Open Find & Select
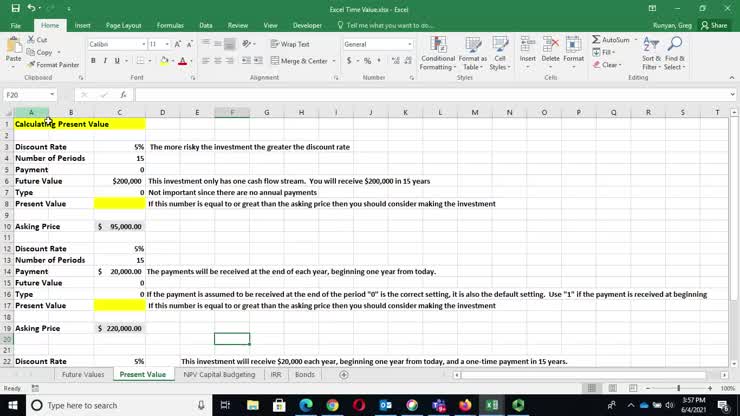740x416 pixels. (x=674, y=53)
